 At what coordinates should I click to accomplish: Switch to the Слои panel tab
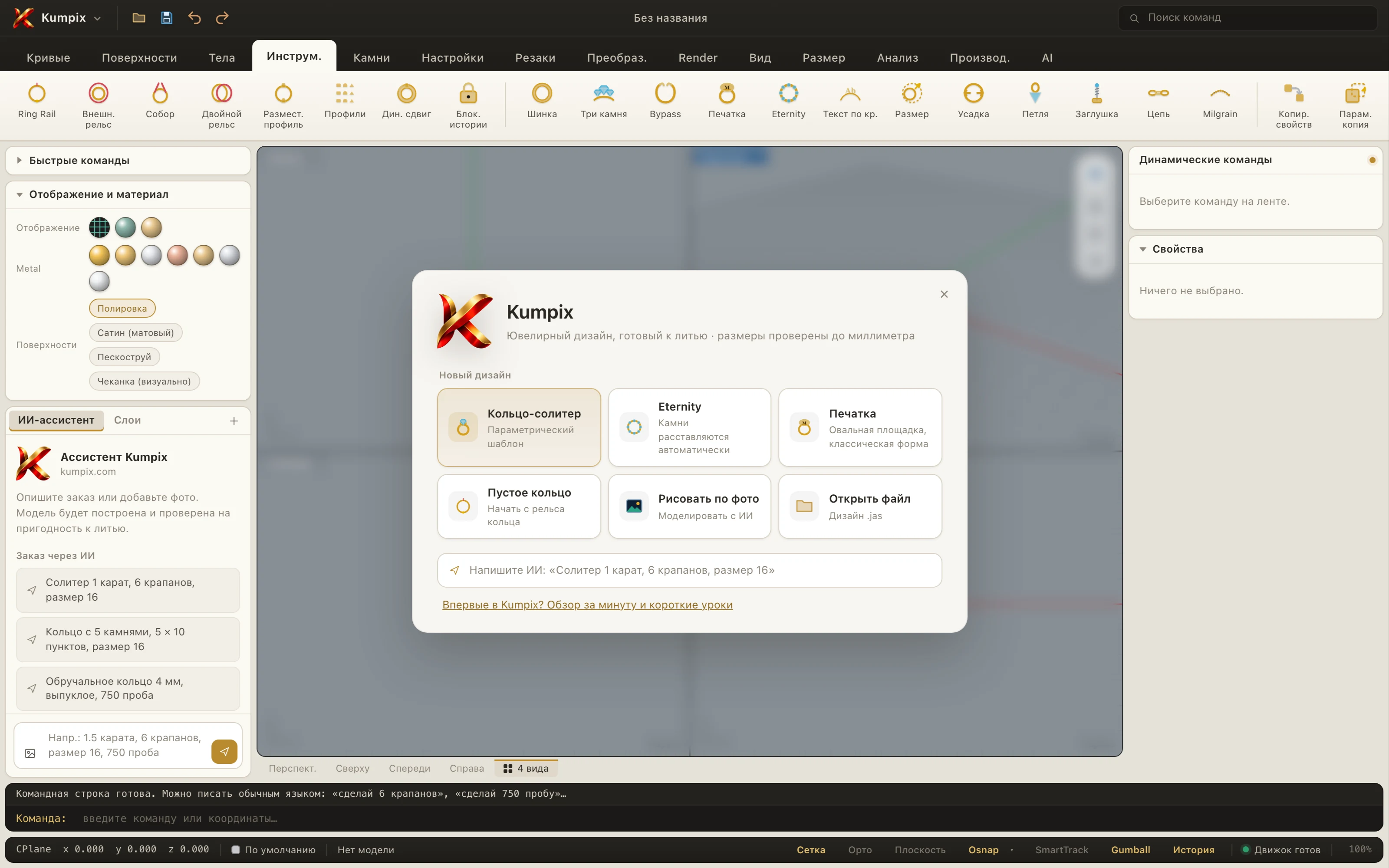click(128, 420)
